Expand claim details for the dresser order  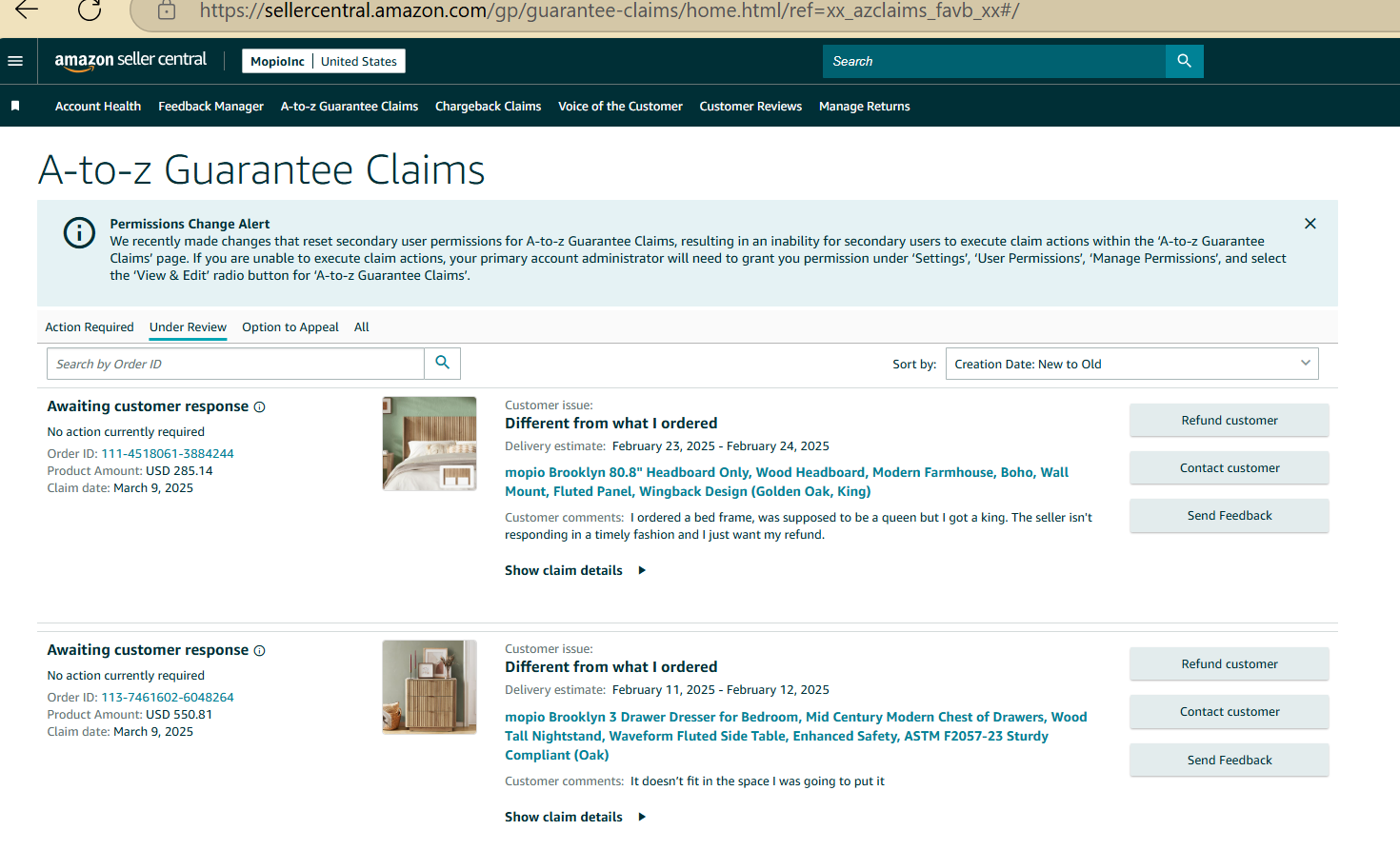point(575,817)
